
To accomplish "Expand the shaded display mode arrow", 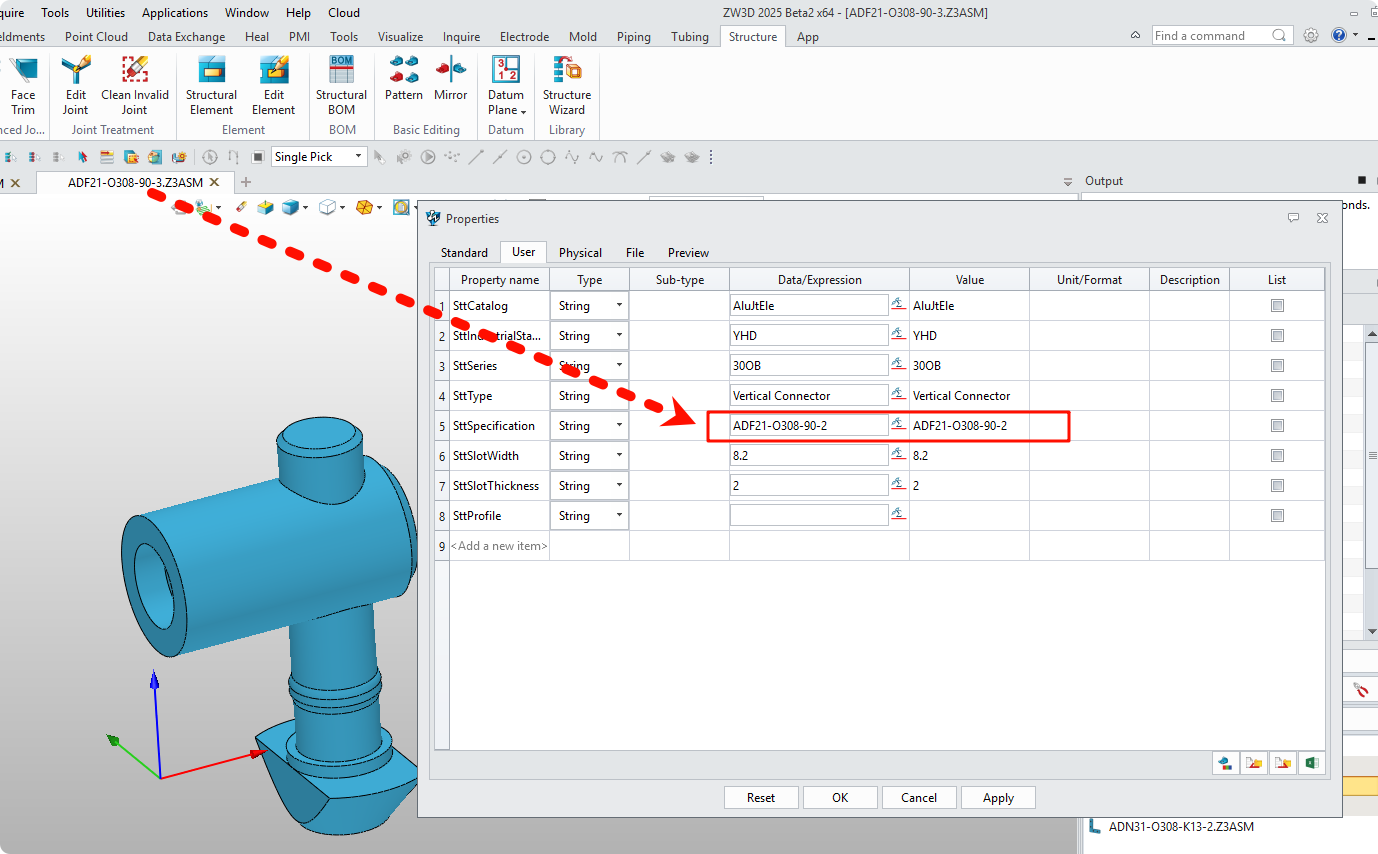I will click(x=305, y=208).
